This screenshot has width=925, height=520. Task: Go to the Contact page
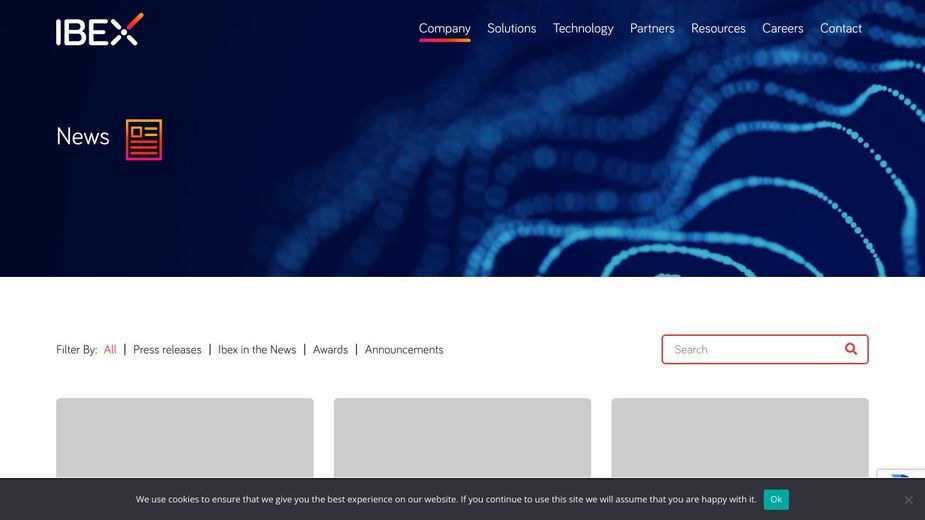tap(841, 28)
